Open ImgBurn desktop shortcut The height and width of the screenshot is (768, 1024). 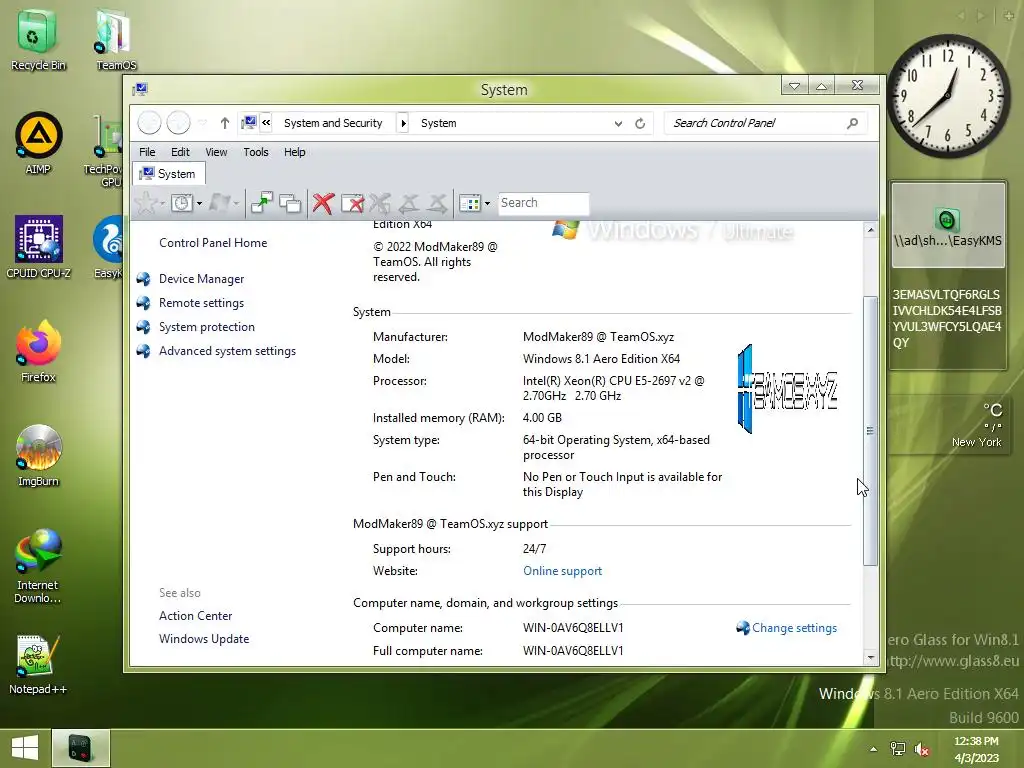(x=38, y=455)
